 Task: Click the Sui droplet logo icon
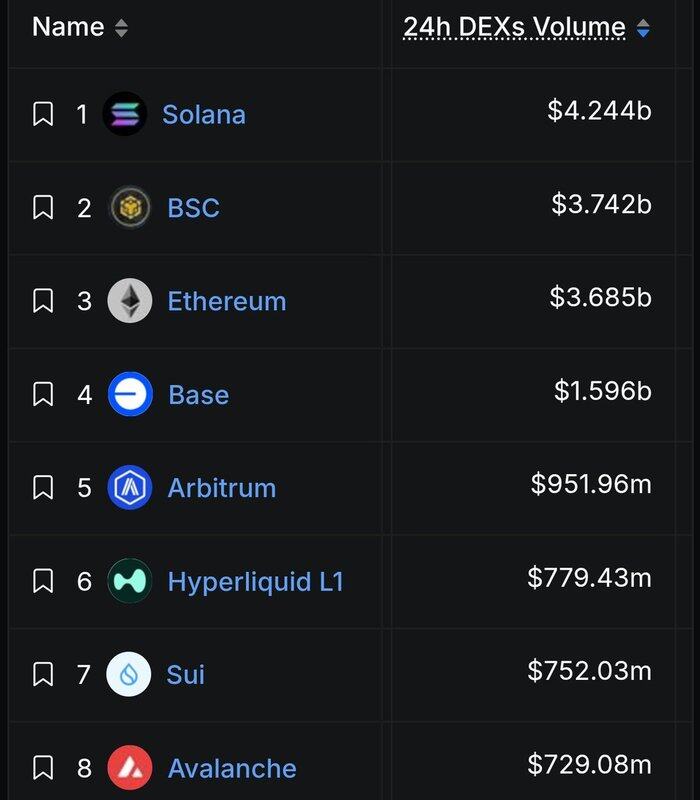pos(129,674)
